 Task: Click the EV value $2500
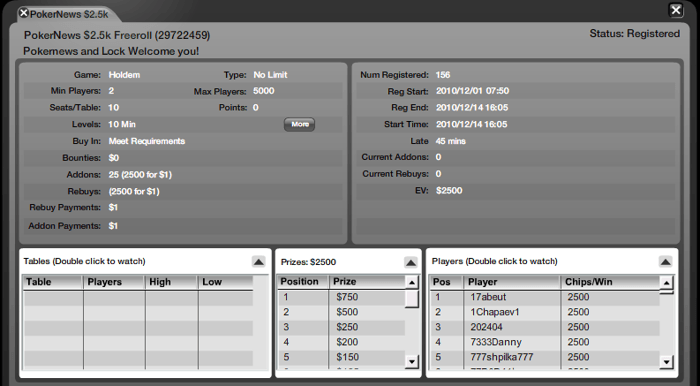449,191
